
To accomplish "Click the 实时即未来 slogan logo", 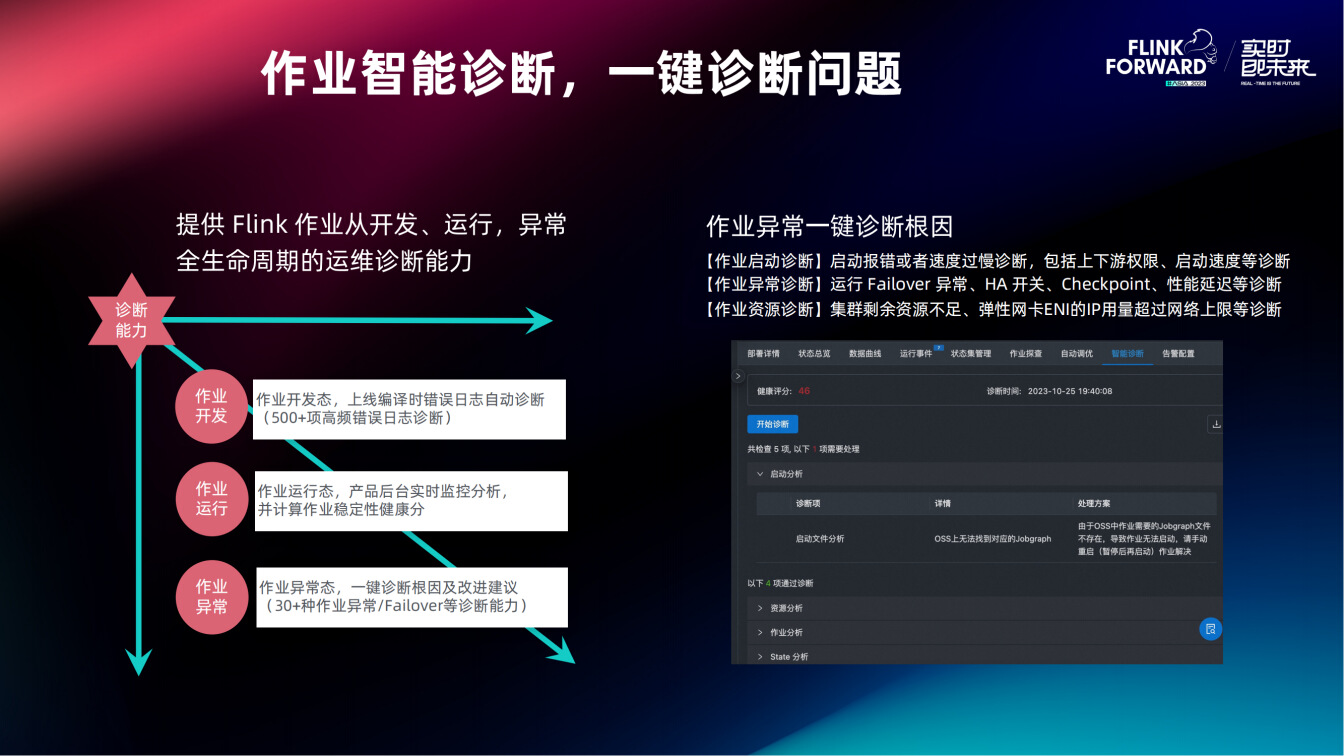I will click(x=1278, y=62).
